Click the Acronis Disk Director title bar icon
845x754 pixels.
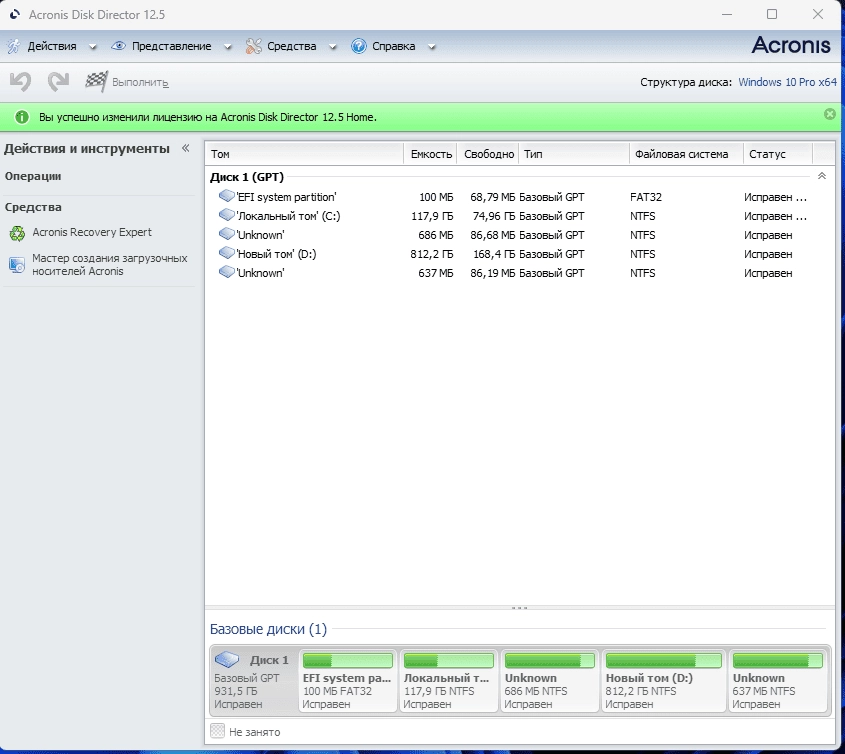pyautogui.click(x=15, y=15)
